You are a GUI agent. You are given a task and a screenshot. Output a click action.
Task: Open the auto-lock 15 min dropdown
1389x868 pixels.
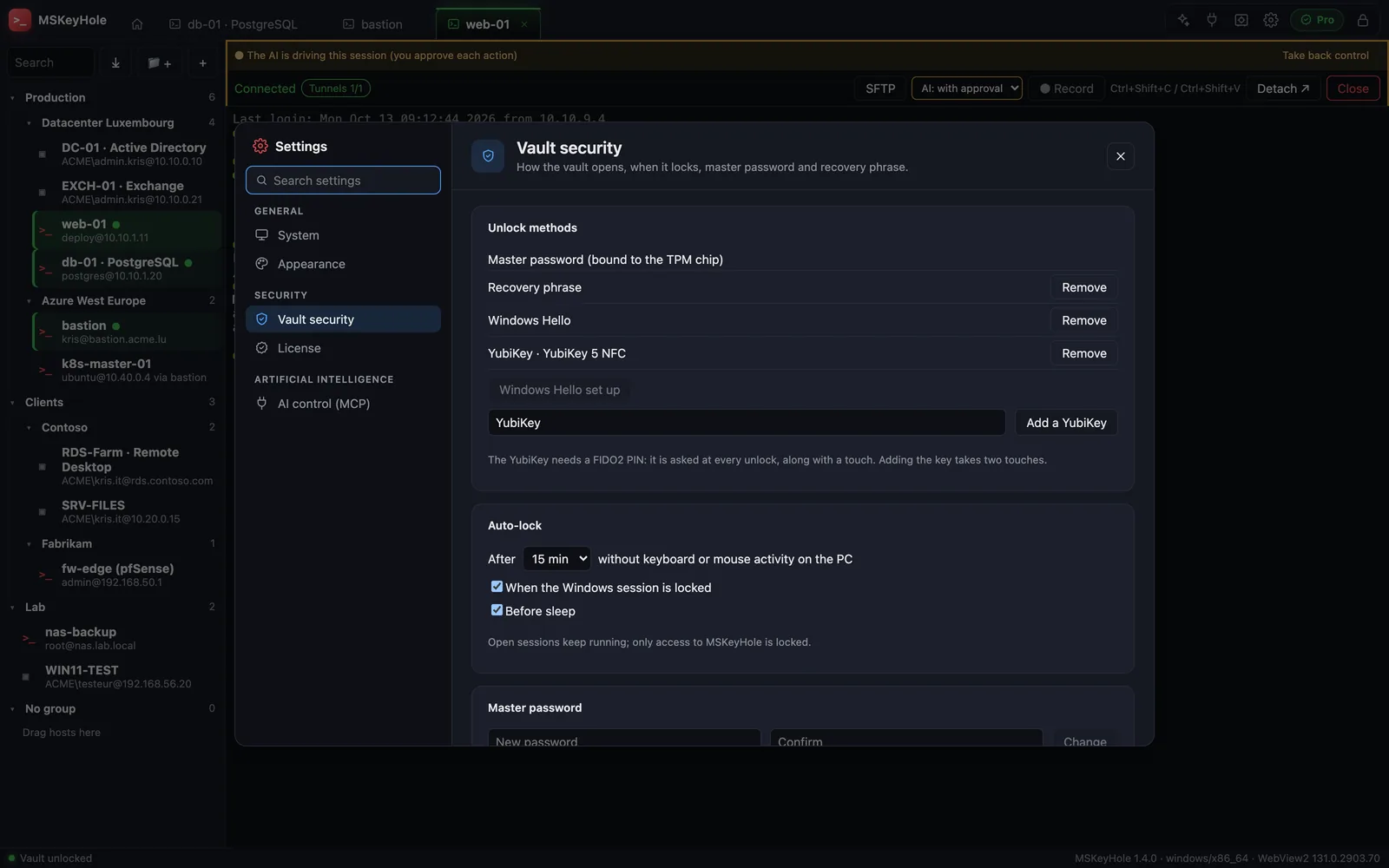[556, 559]
